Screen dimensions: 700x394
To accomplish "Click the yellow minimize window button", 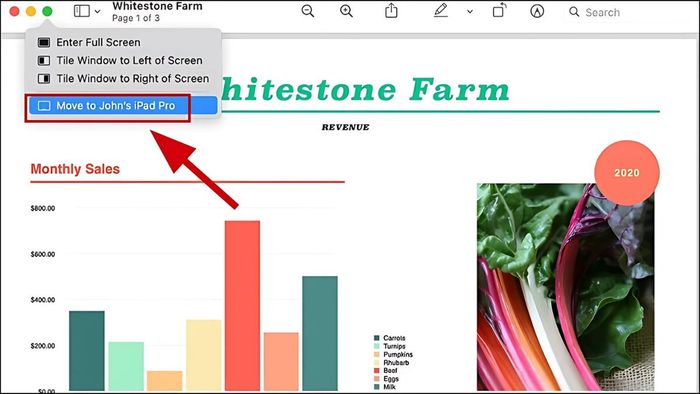I will point(31,11).
